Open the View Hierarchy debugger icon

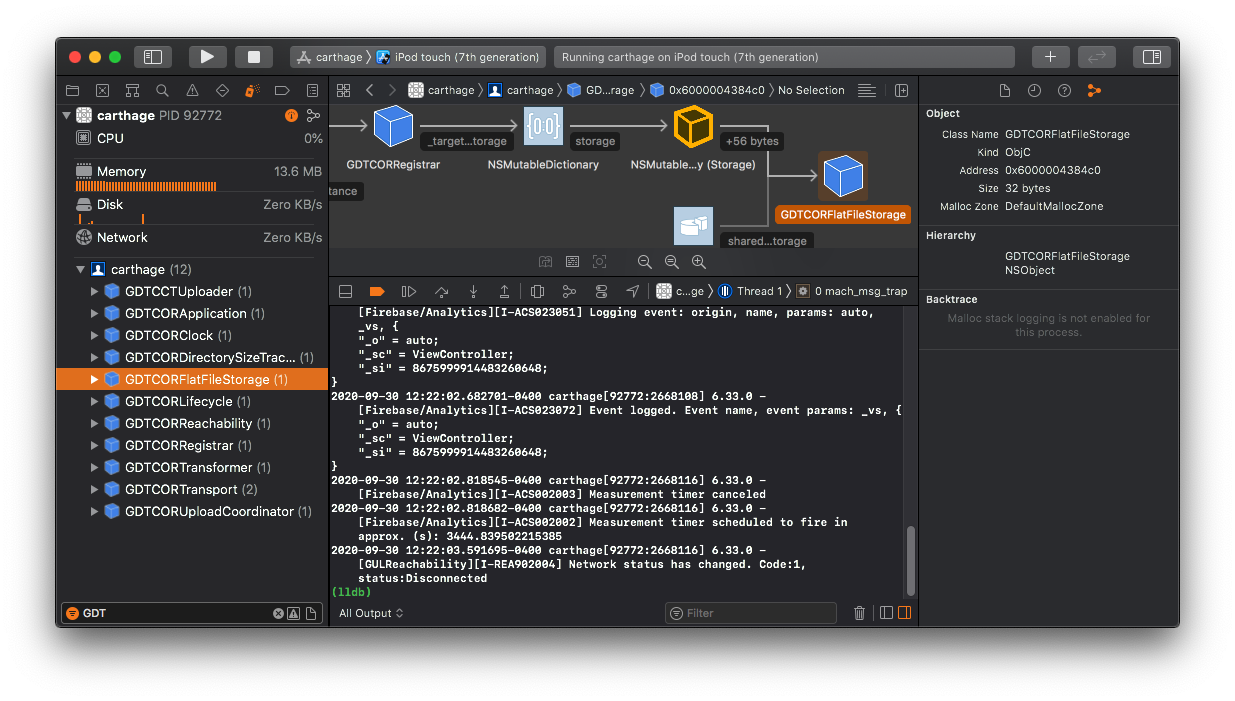pyautogui.click(x=537, y=291)
